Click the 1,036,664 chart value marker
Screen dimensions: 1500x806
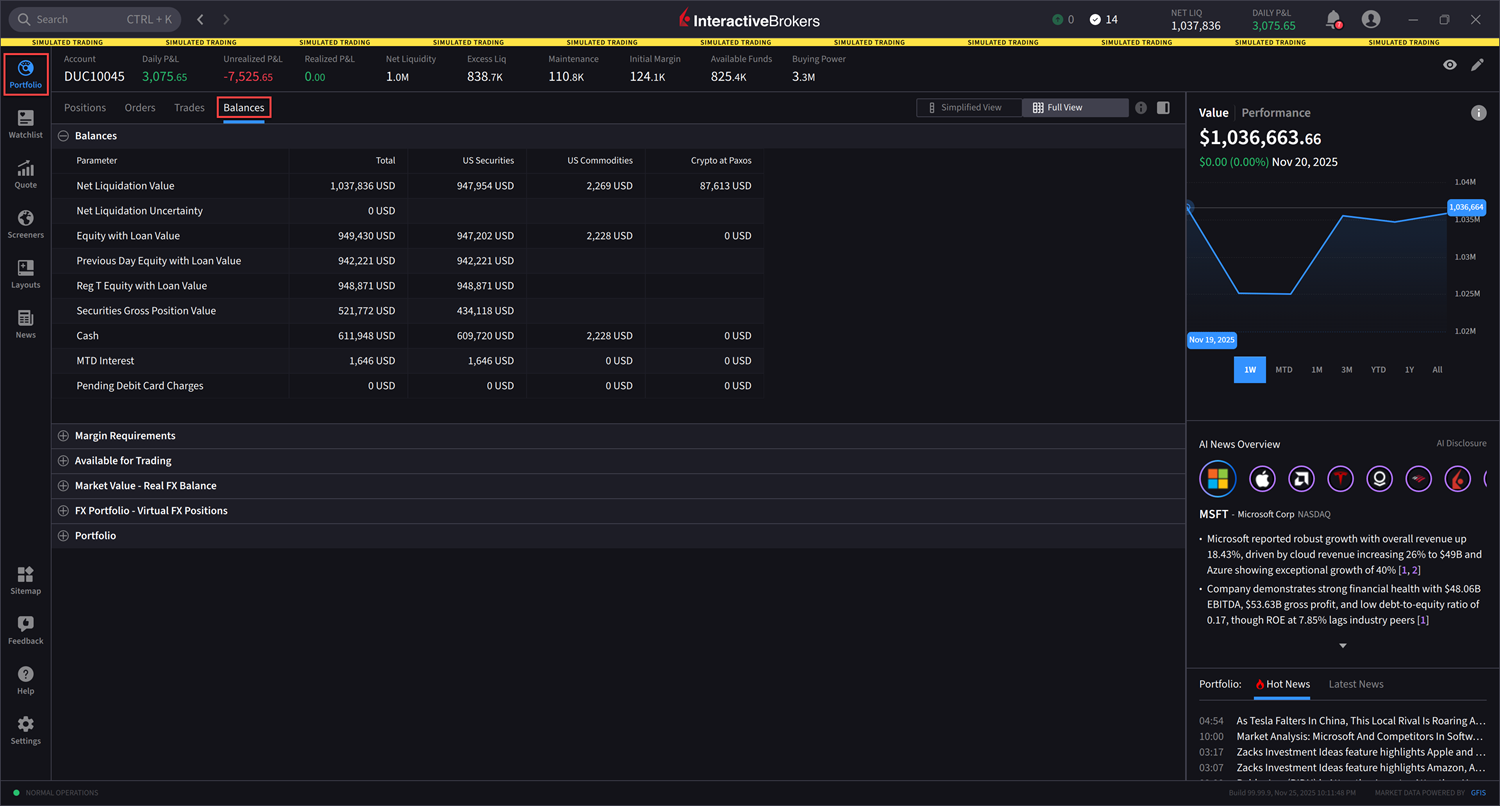point(1465,207)
